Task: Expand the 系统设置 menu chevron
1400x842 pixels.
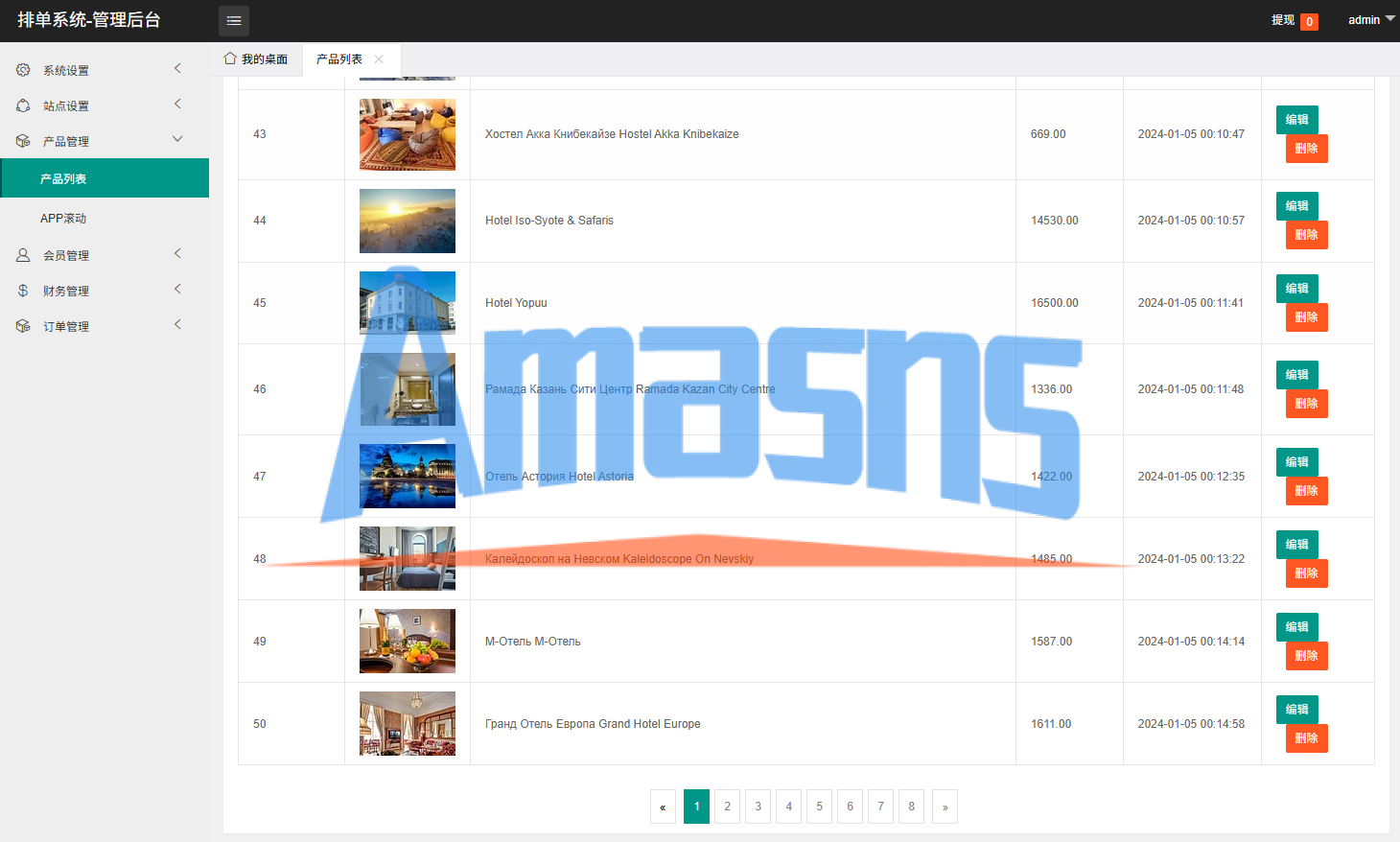Action: click(177, 68)
